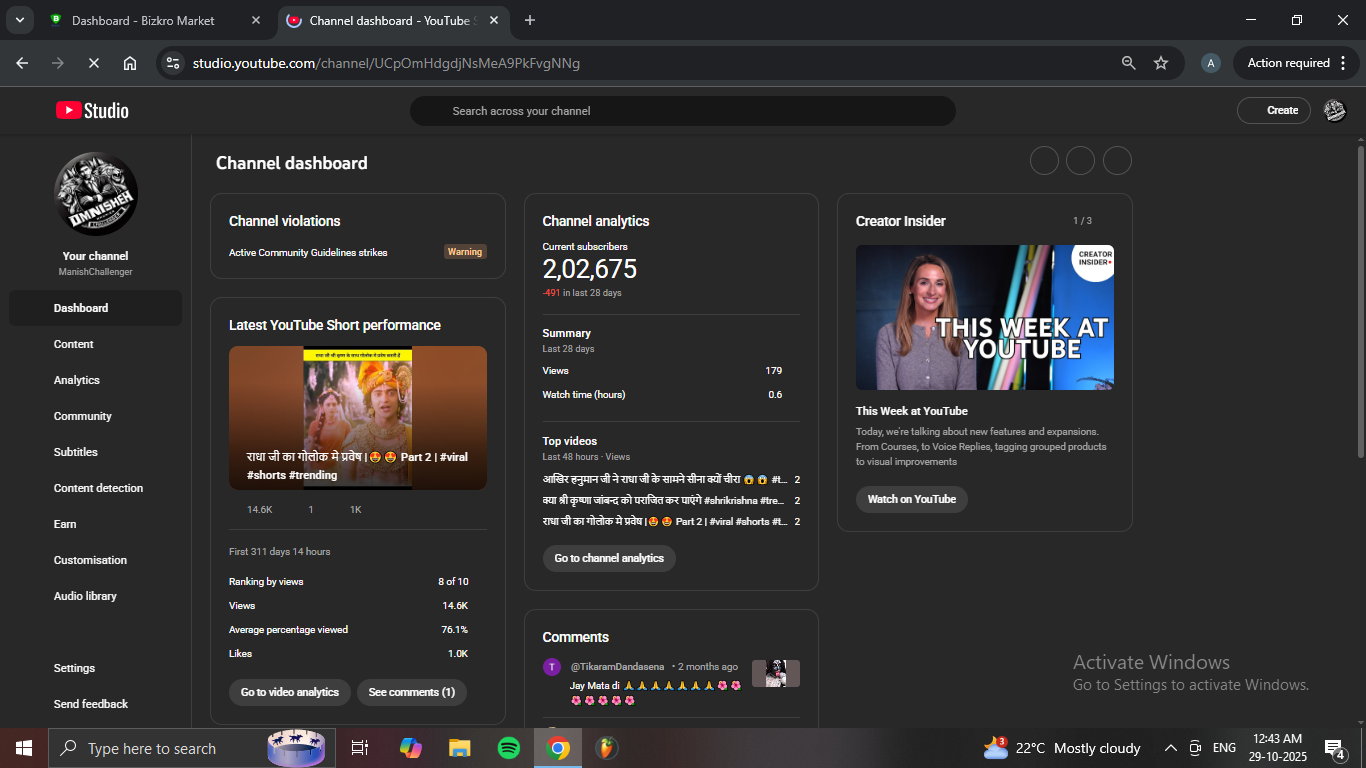Open FL Studio from the taskbar
Screen dimensions: 1366x768
pos(605,748)
